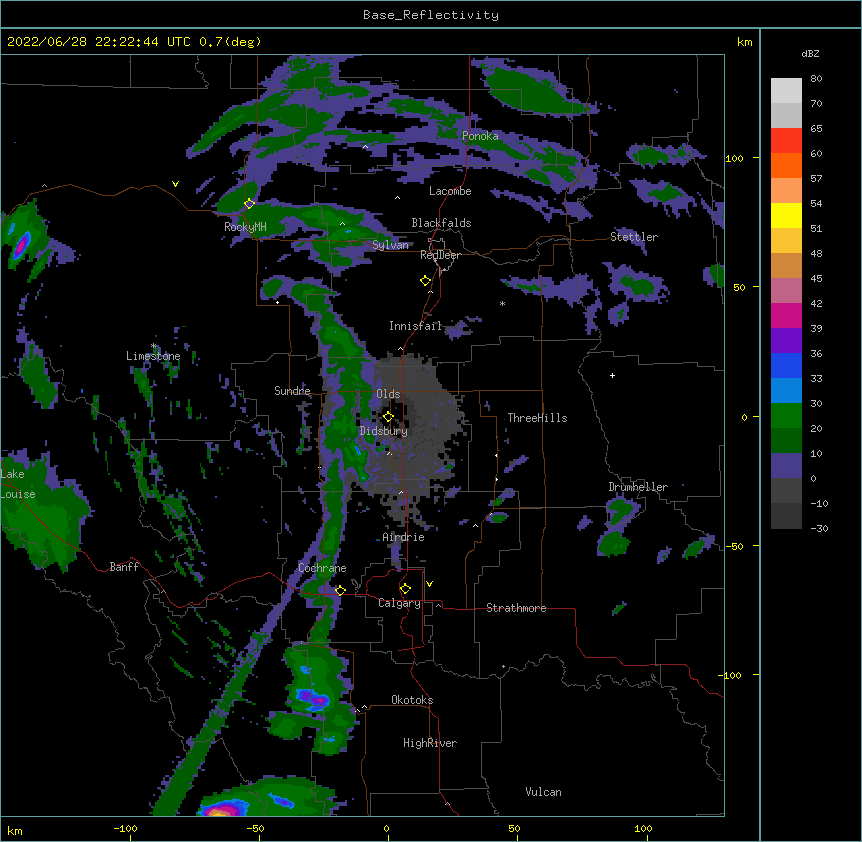Click the white plus marker northeast of Drumheller
This screenshot has height=842, width=862.
(612, 375)
